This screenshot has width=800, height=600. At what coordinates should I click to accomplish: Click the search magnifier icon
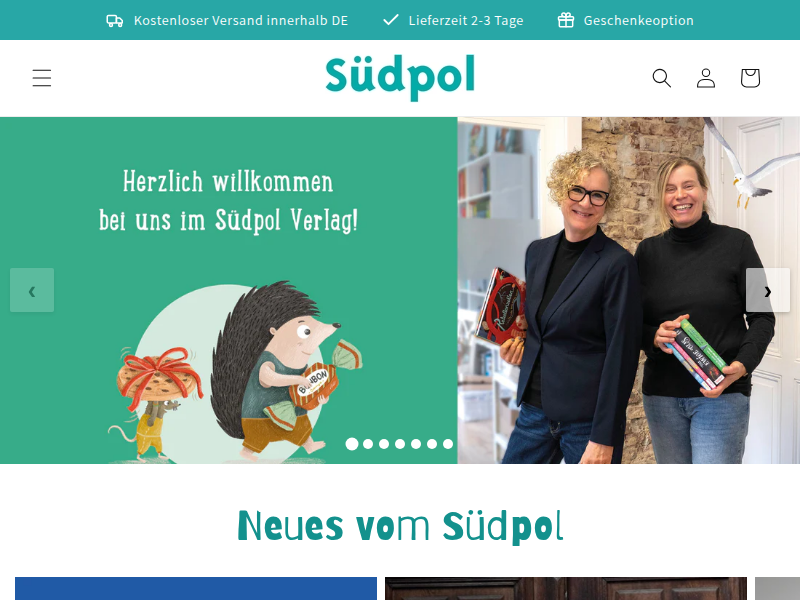(x=662, y=78)
